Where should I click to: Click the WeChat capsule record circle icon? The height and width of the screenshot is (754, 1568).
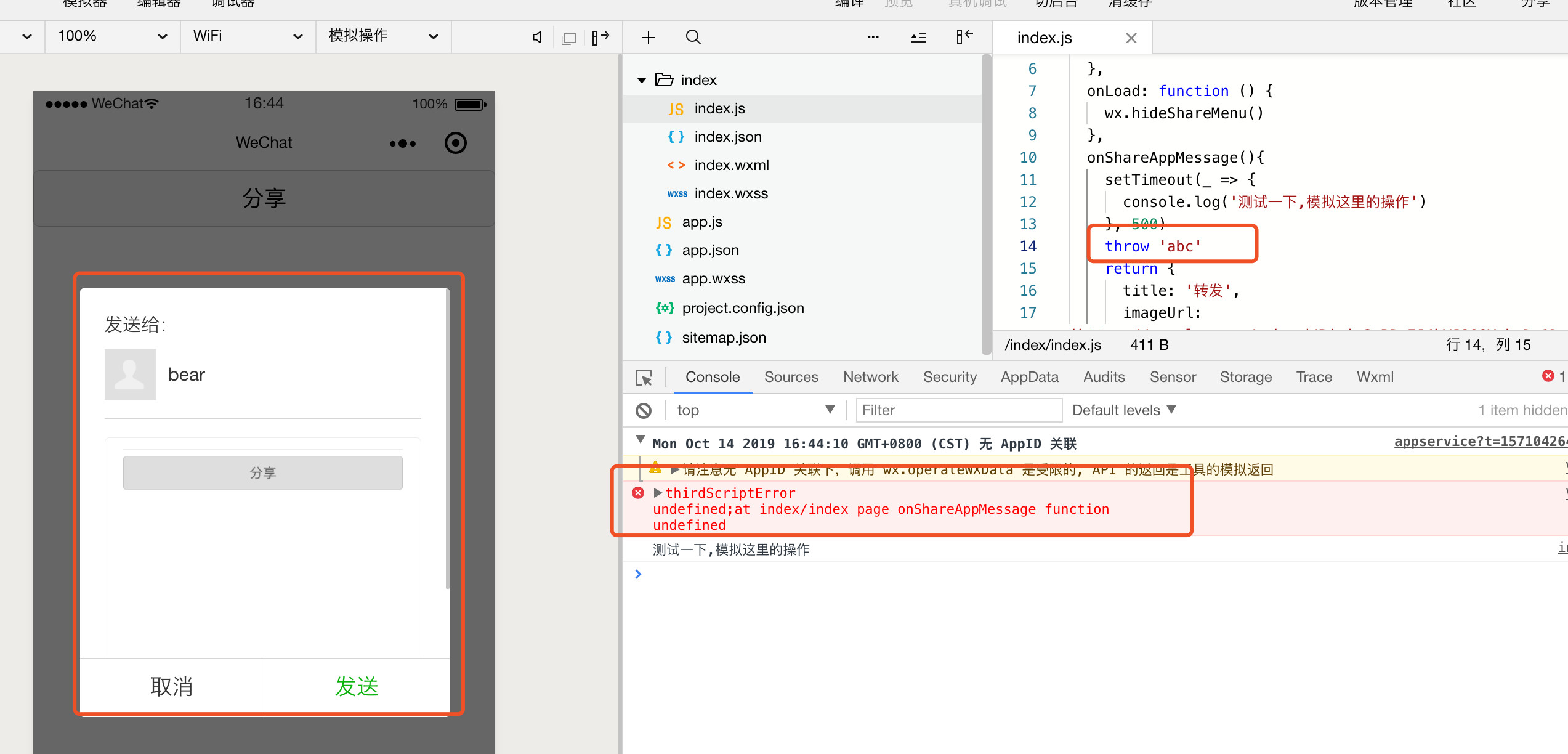pyautogui.click(x=455, y=143)
